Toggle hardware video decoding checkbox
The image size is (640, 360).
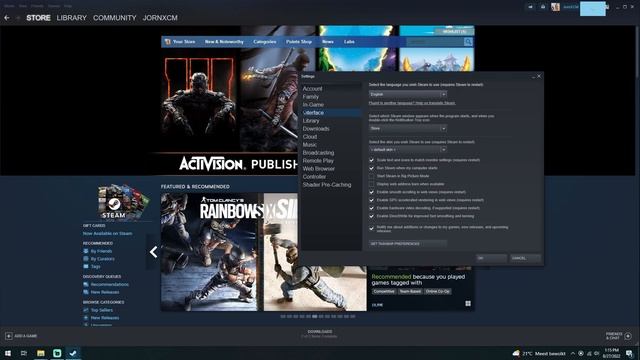click(x=371, y=208)
